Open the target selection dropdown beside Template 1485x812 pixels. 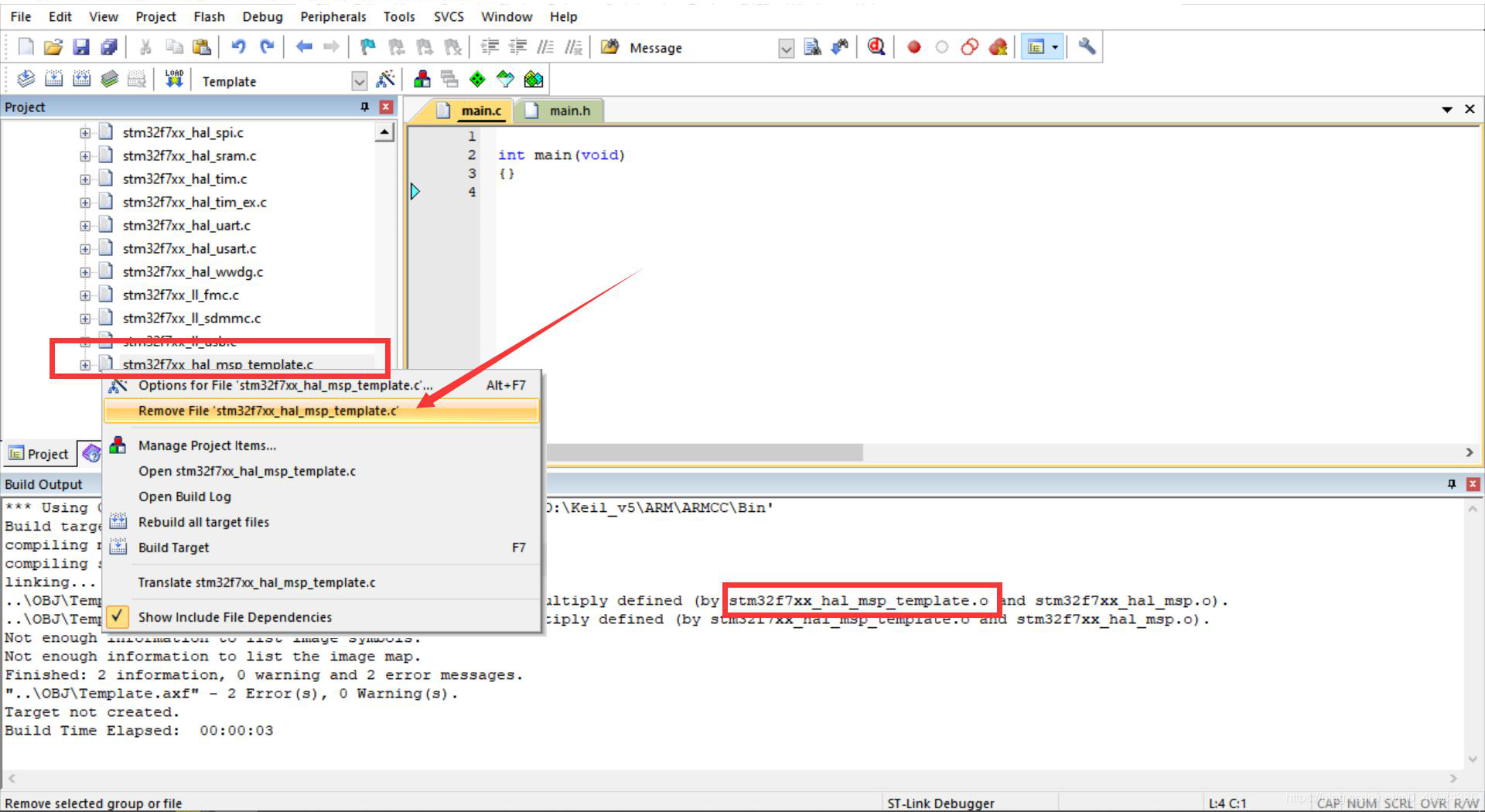(x=360, y=80)
